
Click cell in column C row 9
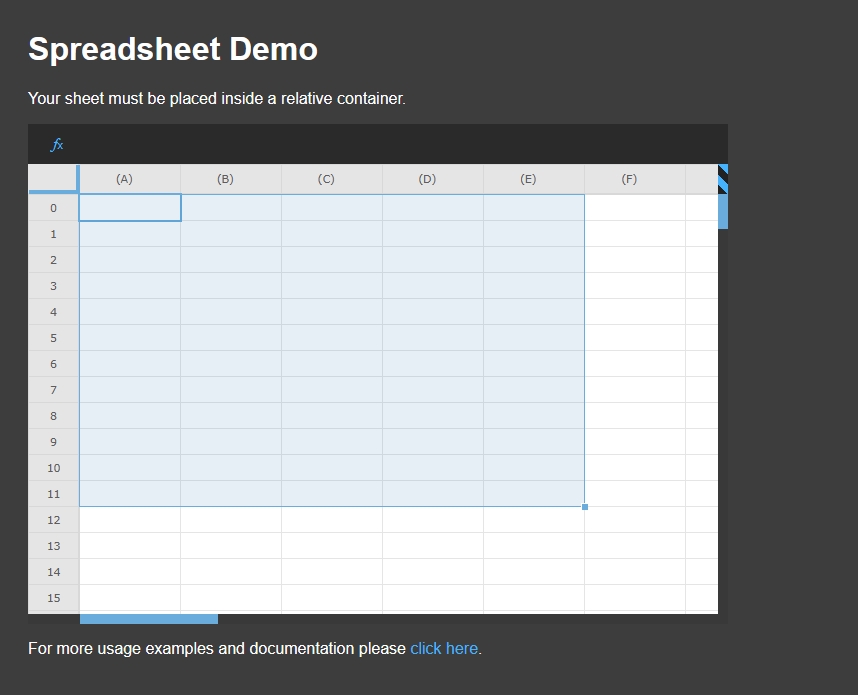[332, 442]
